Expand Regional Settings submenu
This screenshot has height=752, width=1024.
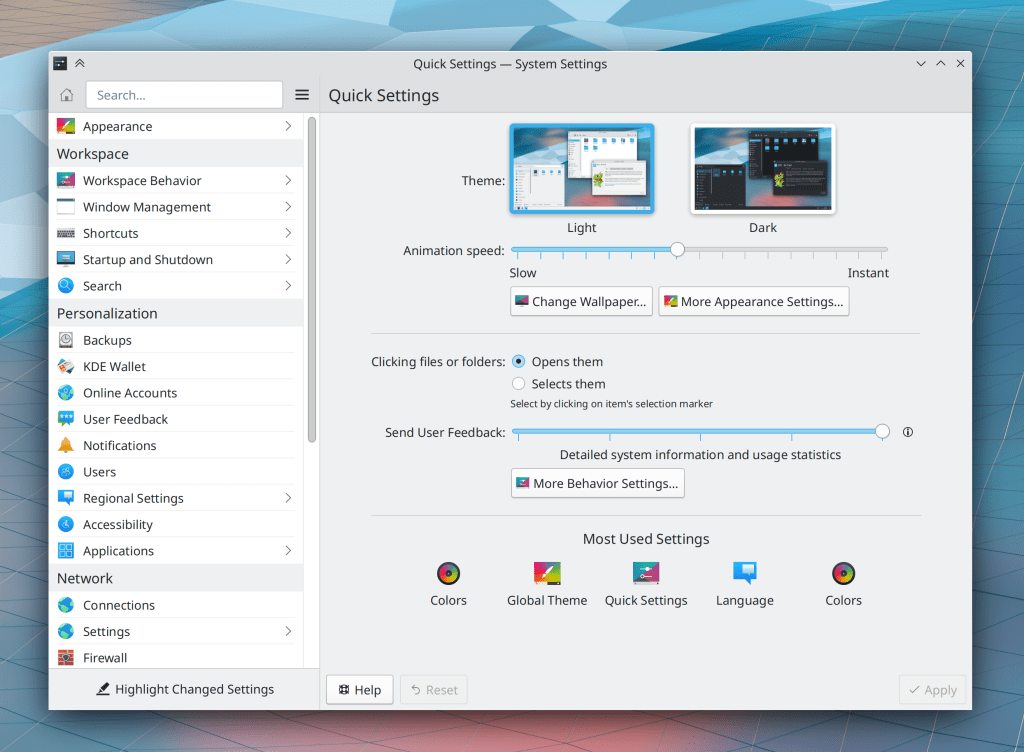[176, 498]
